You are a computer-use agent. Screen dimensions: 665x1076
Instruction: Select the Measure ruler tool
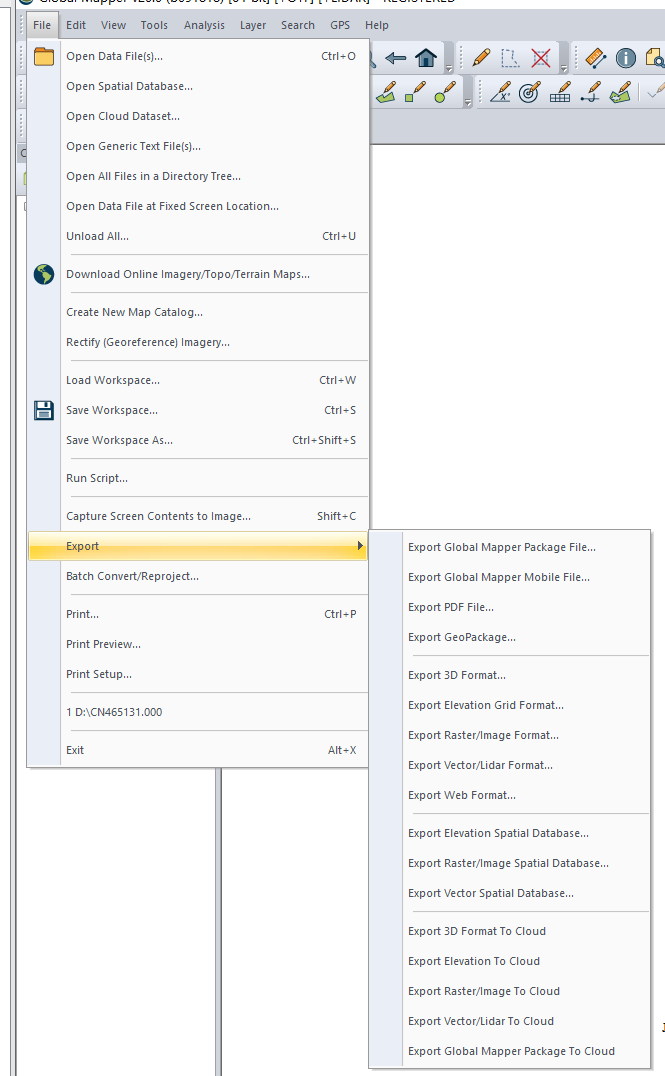tap(596, 58)
